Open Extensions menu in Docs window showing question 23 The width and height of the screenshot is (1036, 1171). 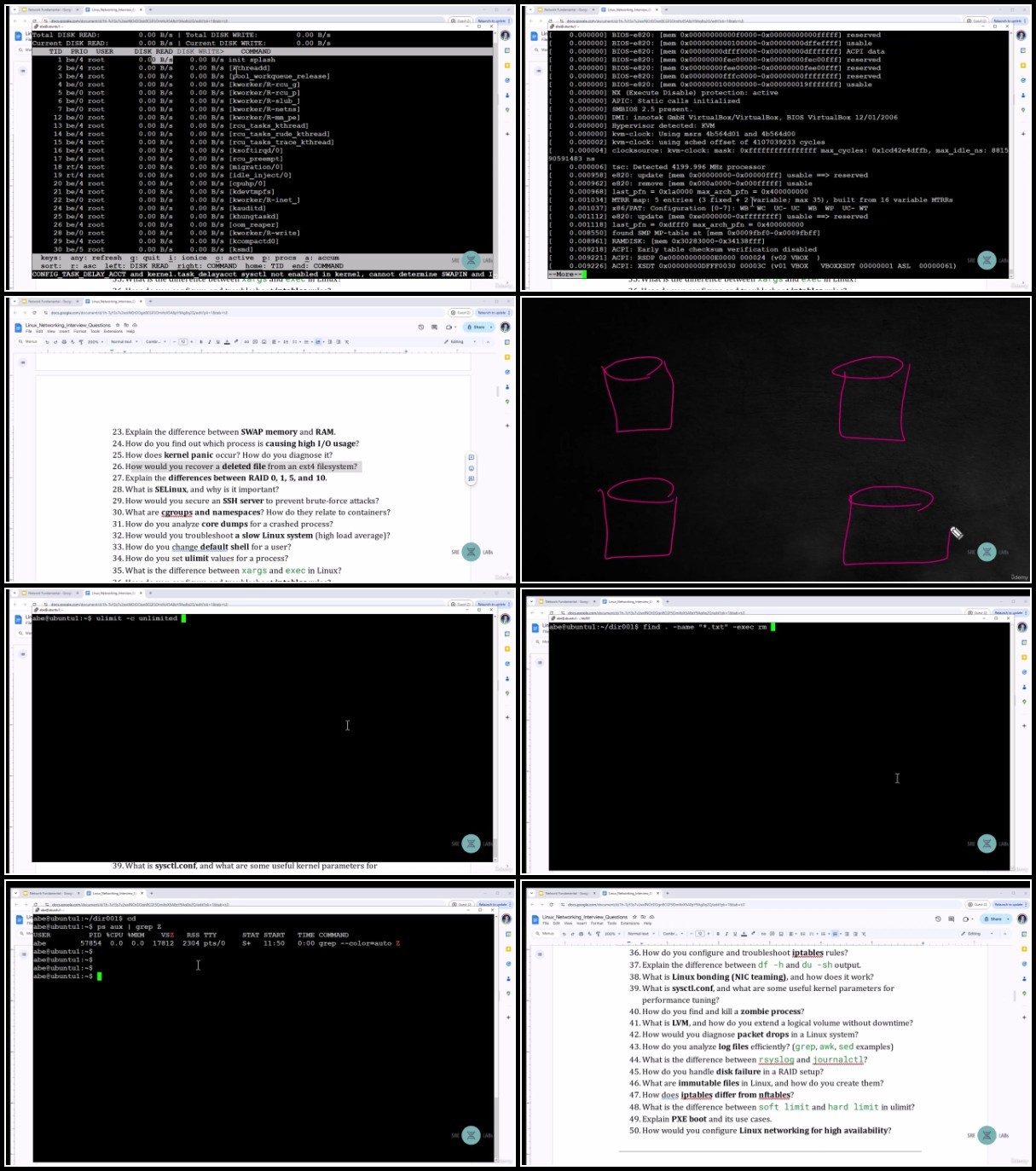click(x=113, y=331)
